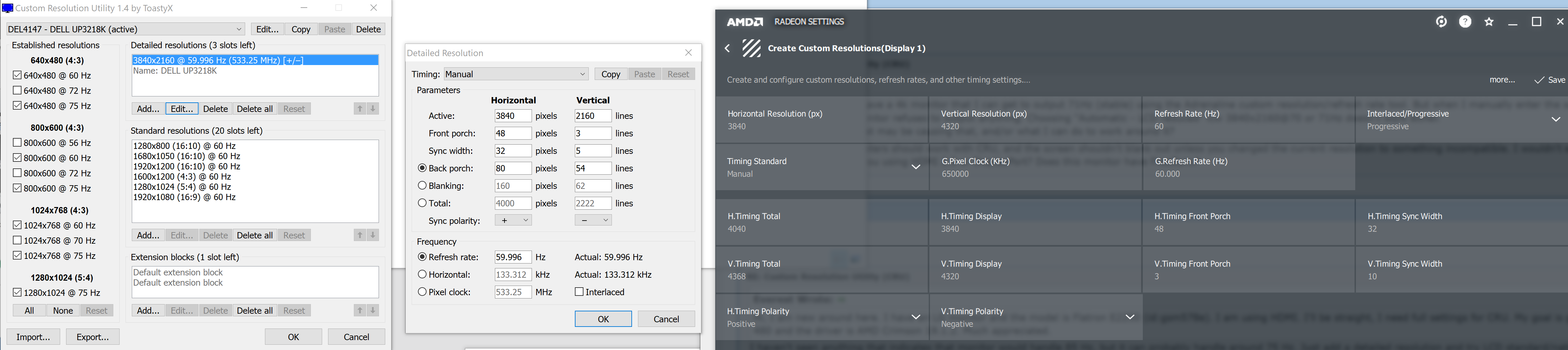Expand Timing Standard dropdown in Radeon Settings
Image resolution: width=1568 pixels, height=350 pixels.
915,167
